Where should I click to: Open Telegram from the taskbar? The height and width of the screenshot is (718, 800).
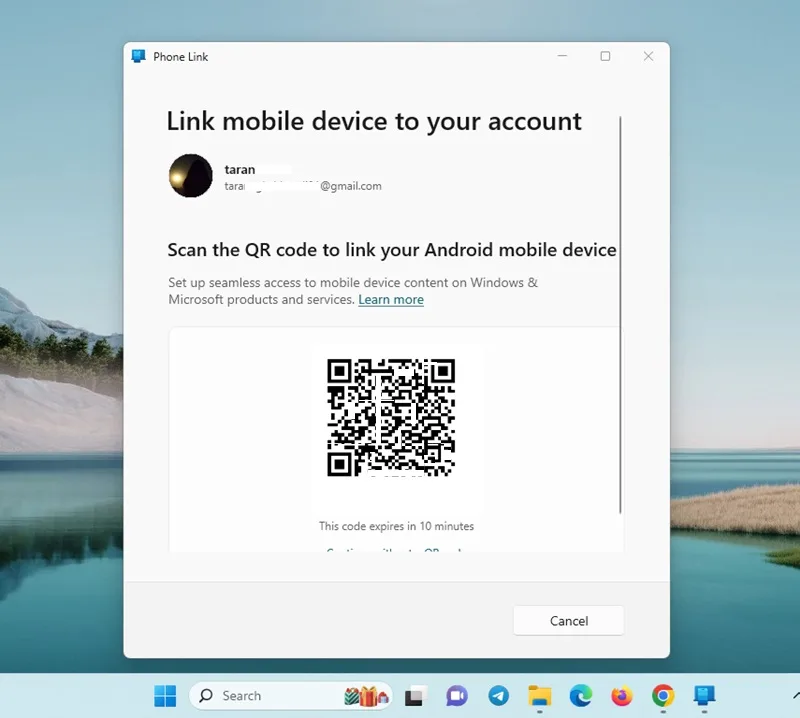click(x=498, y=696)
